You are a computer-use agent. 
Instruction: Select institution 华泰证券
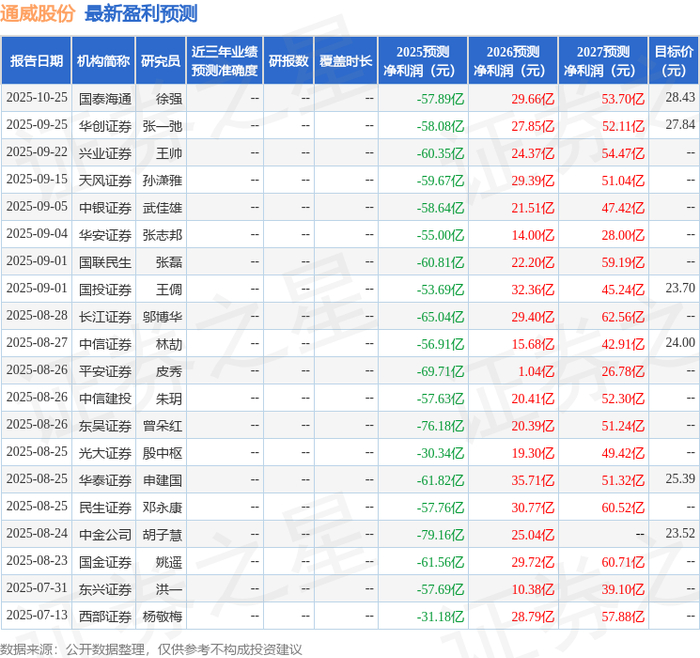click(105, 480)
